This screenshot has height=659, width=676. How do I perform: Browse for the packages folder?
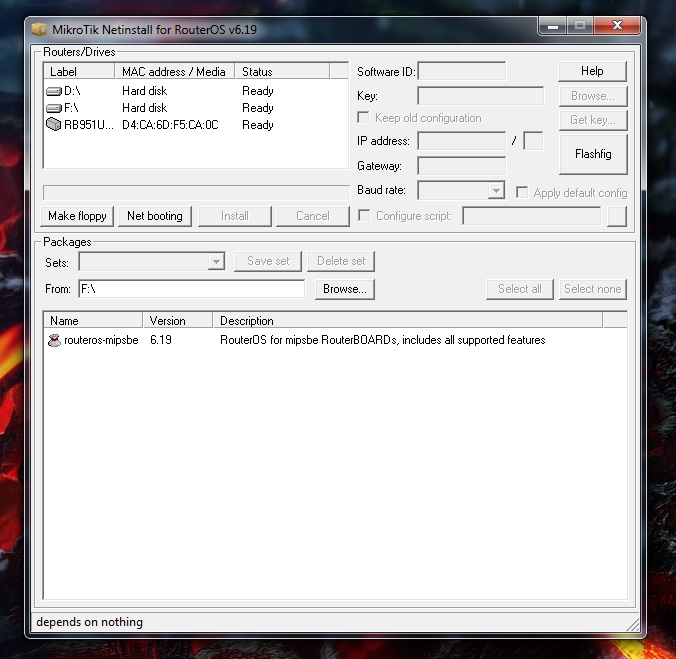[x=345, y=289]
